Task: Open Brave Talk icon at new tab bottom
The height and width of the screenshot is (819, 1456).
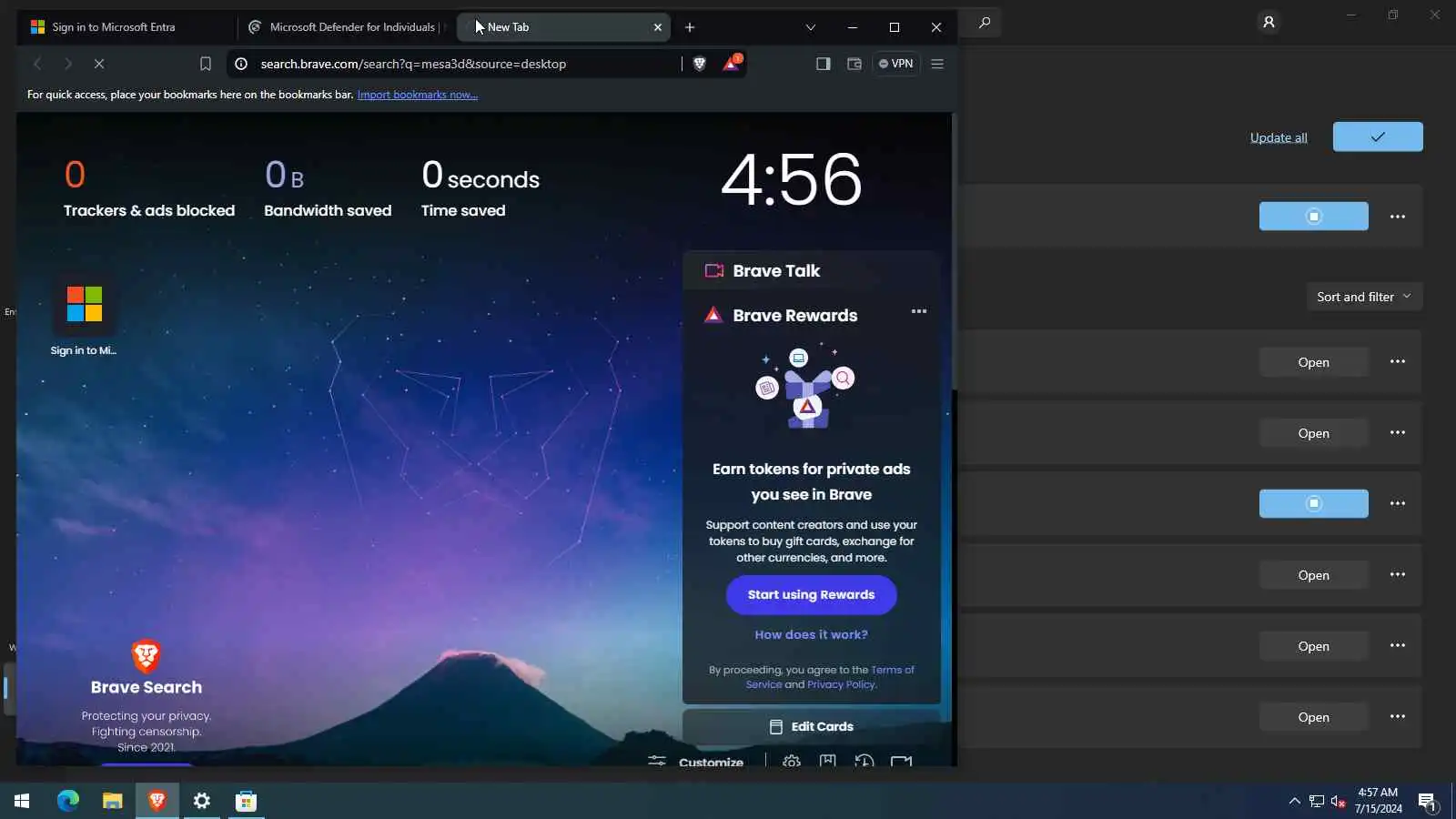Action: [x=901, y=761]
